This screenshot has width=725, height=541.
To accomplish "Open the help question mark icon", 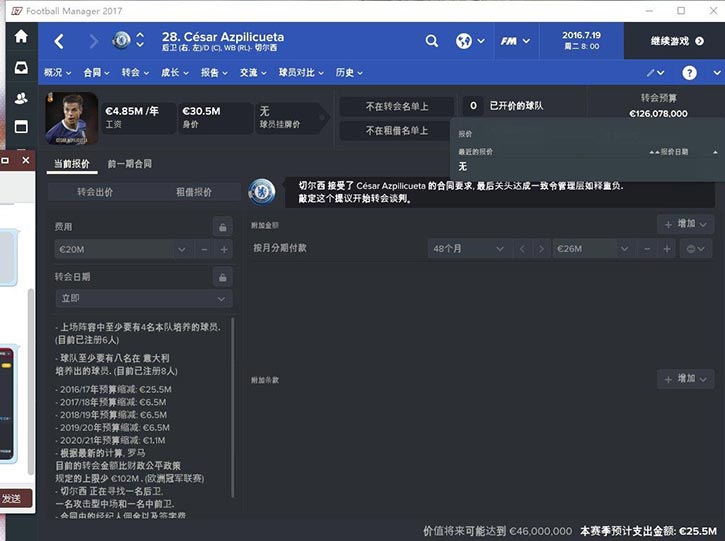I will coord(689,73).
